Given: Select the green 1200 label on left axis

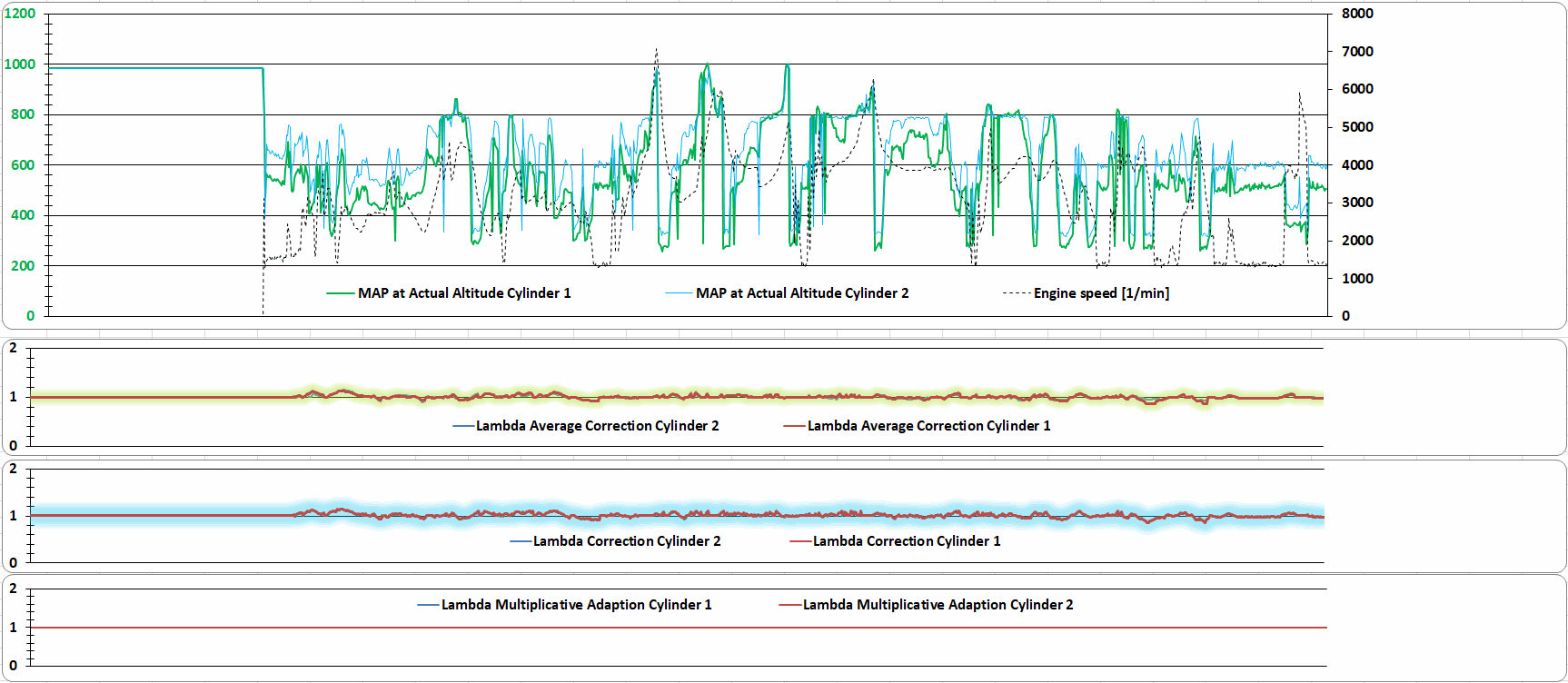Looking at the screenshot, I should (20, 14).
